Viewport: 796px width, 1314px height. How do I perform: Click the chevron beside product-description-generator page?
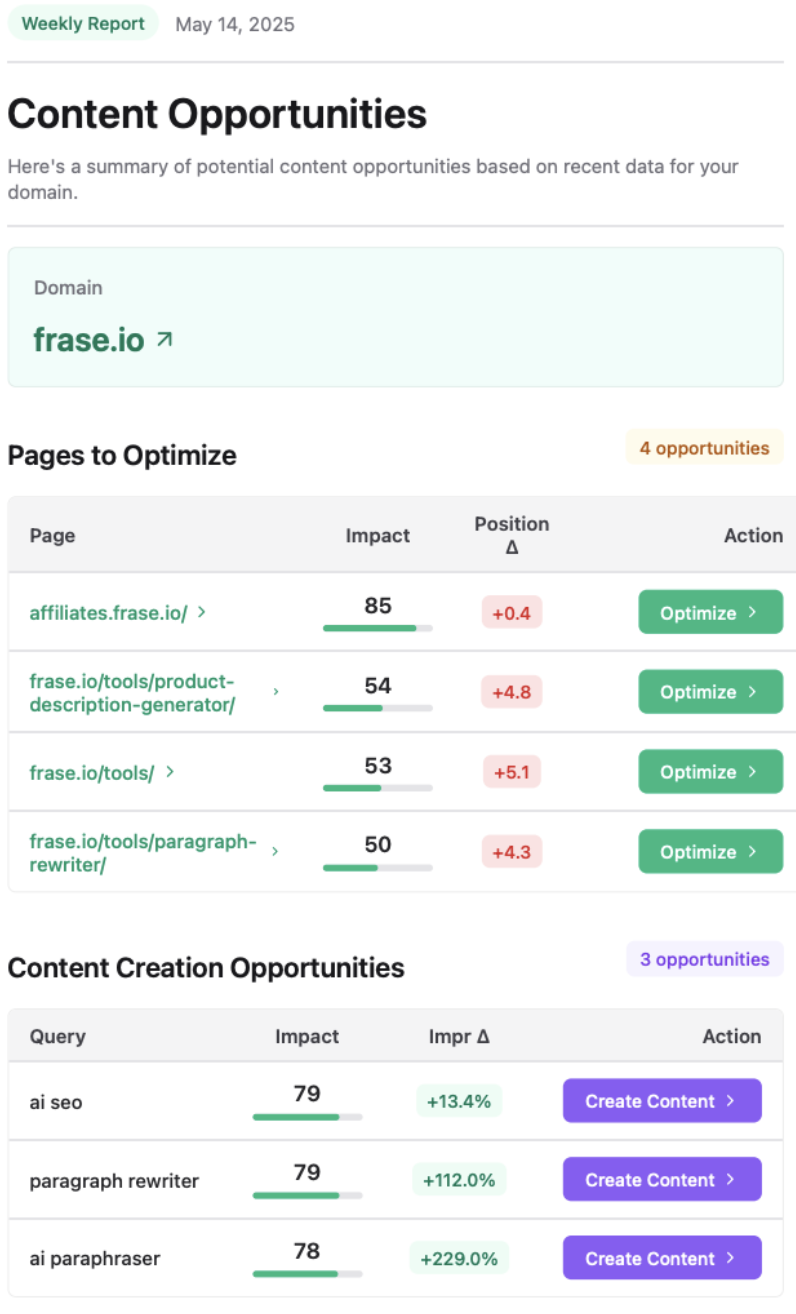(276, 692)
